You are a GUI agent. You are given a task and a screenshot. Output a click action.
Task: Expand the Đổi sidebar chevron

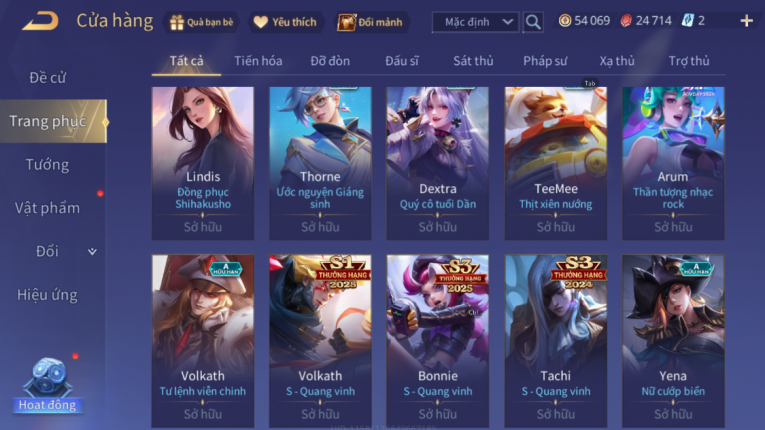[x=92, y=252]
